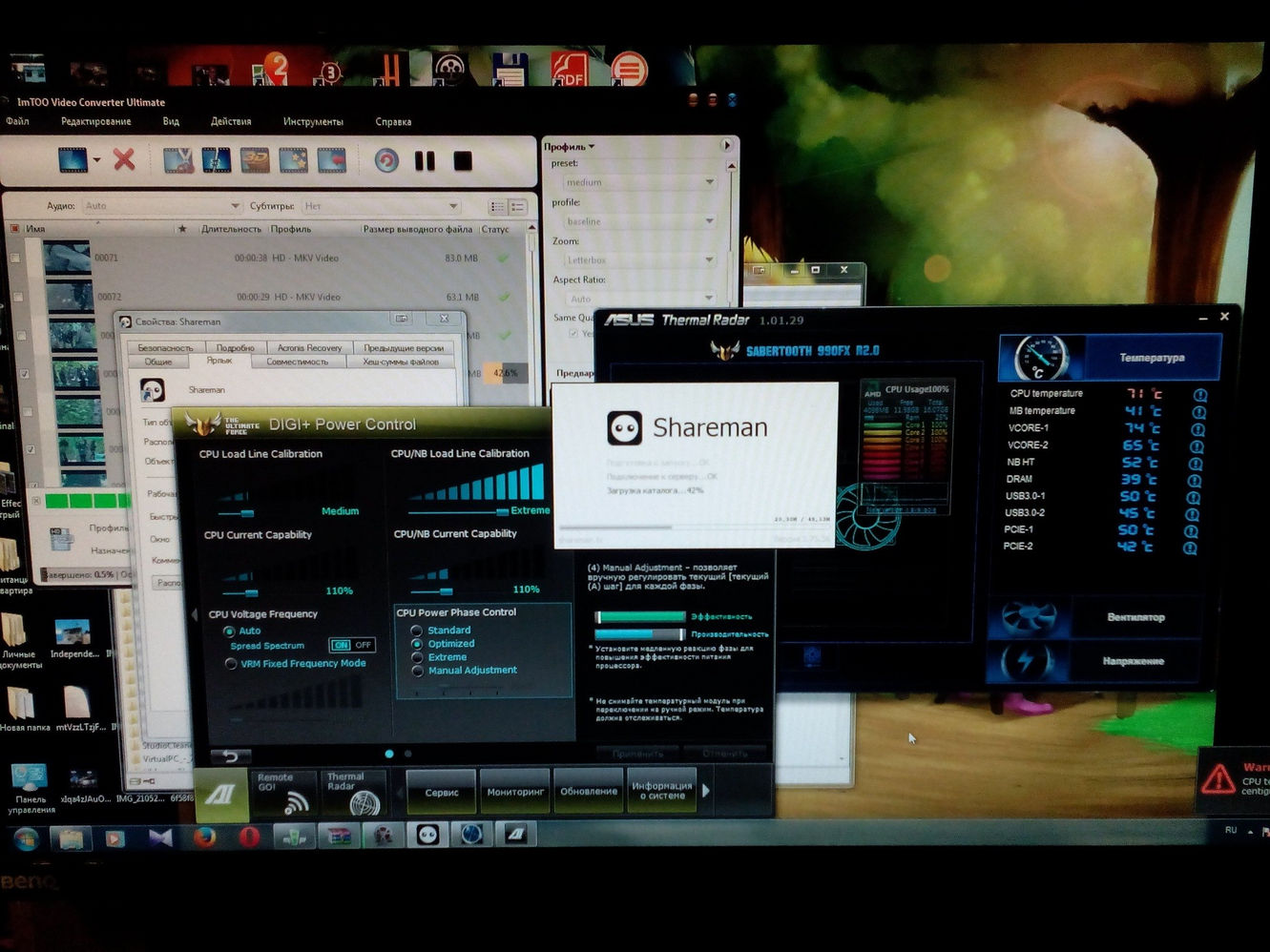Select Auto under CPU Voltage Frequency
The width and height of the screenshot is (1270, 952).
(x=229, y=631)
